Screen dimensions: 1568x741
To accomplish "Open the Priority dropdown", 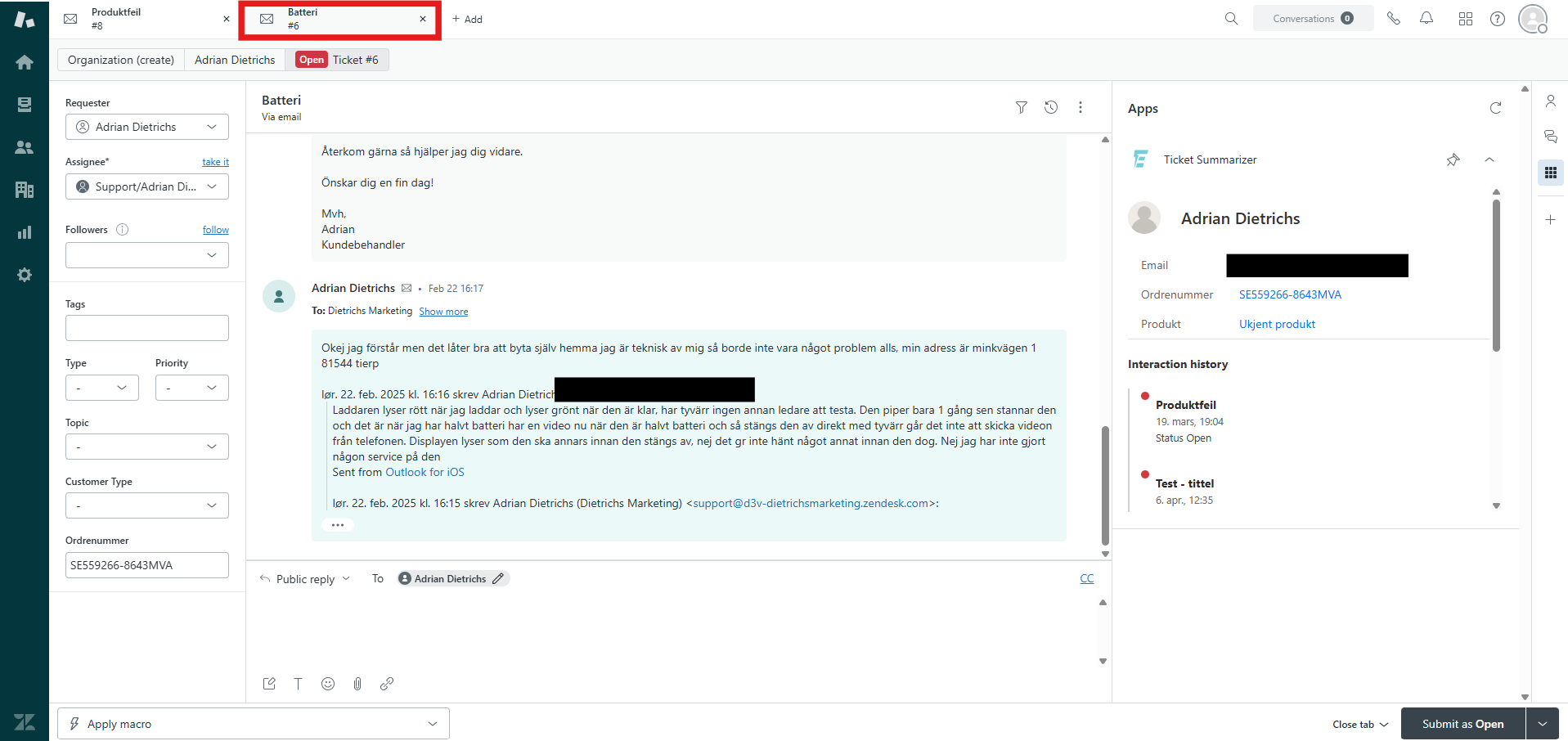I will (191, 388).
